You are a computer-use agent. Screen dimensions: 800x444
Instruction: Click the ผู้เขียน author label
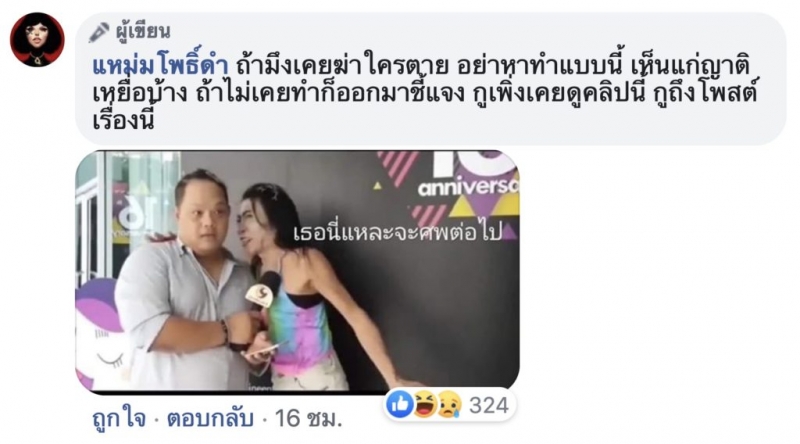[x=143, y=32]
